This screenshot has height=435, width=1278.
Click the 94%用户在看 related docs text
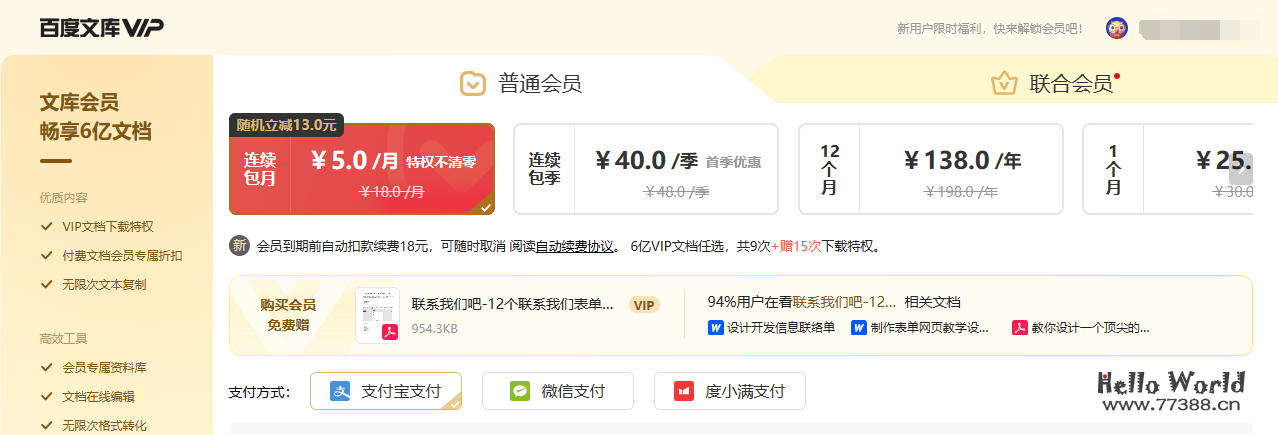834,302
